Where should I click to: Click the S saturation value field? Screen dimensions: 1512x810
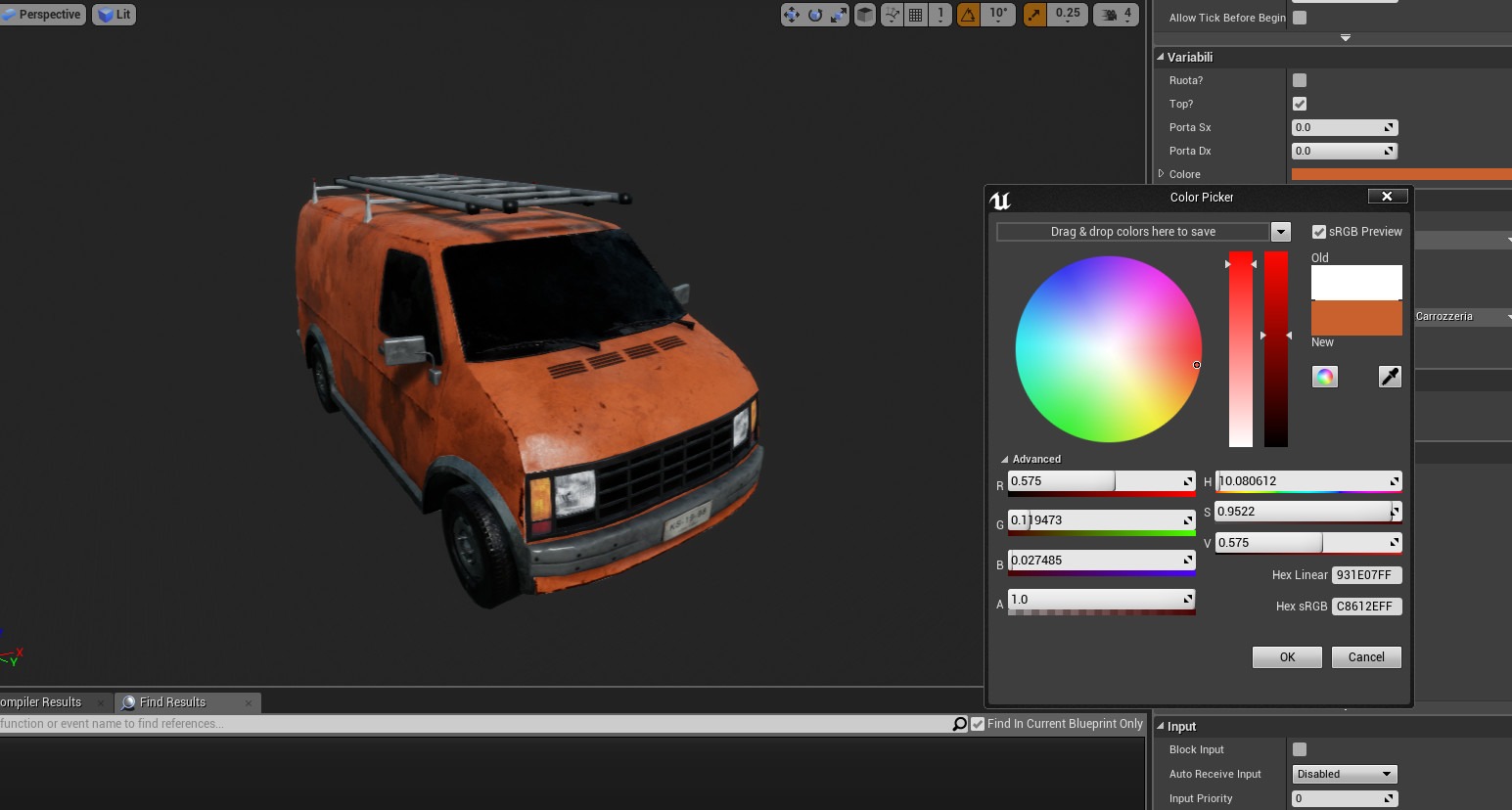click(1308, 512)
